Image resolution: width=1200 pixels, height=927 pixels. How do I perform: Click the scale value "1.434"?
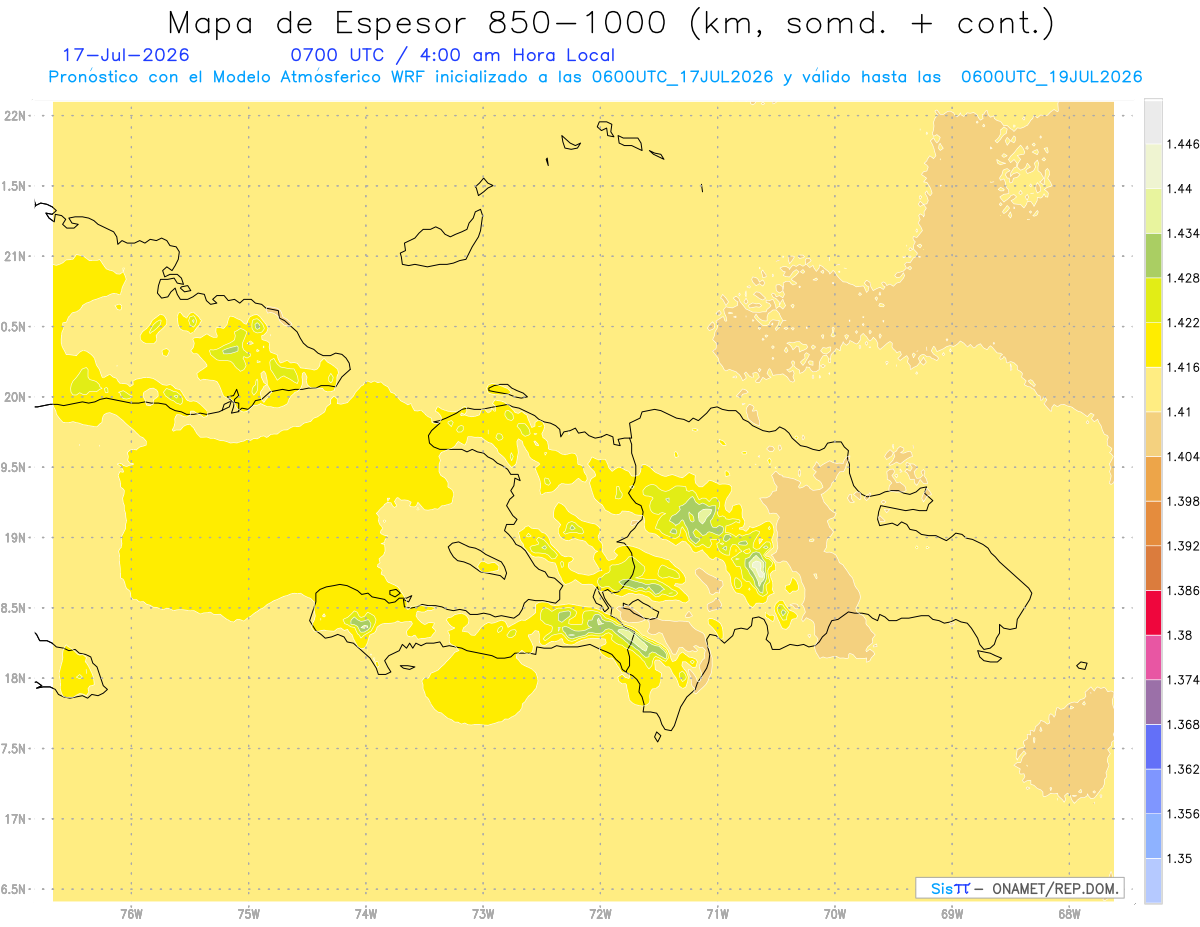point(1182,234)
